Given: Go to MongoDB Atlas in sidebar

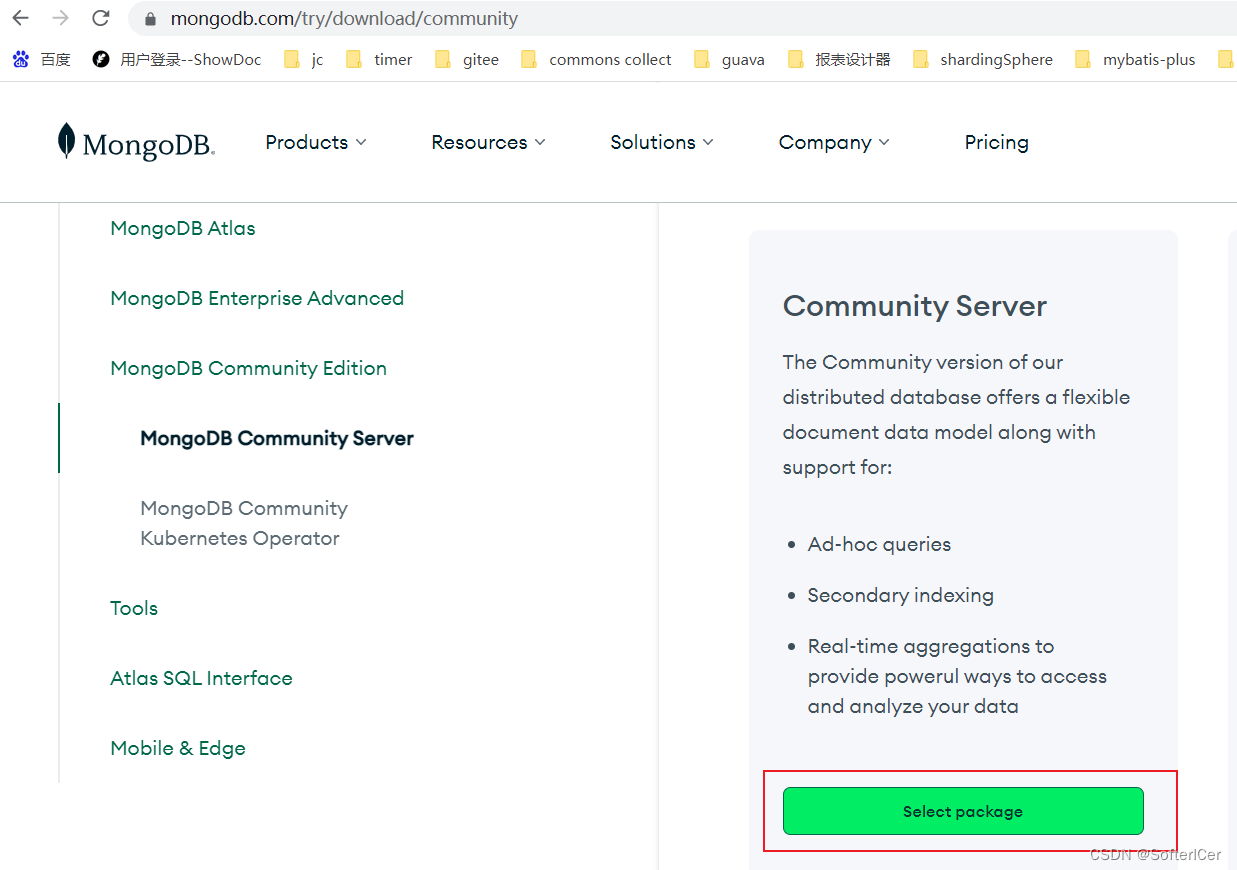Looking at the screenshot, I should coord(183,228).
